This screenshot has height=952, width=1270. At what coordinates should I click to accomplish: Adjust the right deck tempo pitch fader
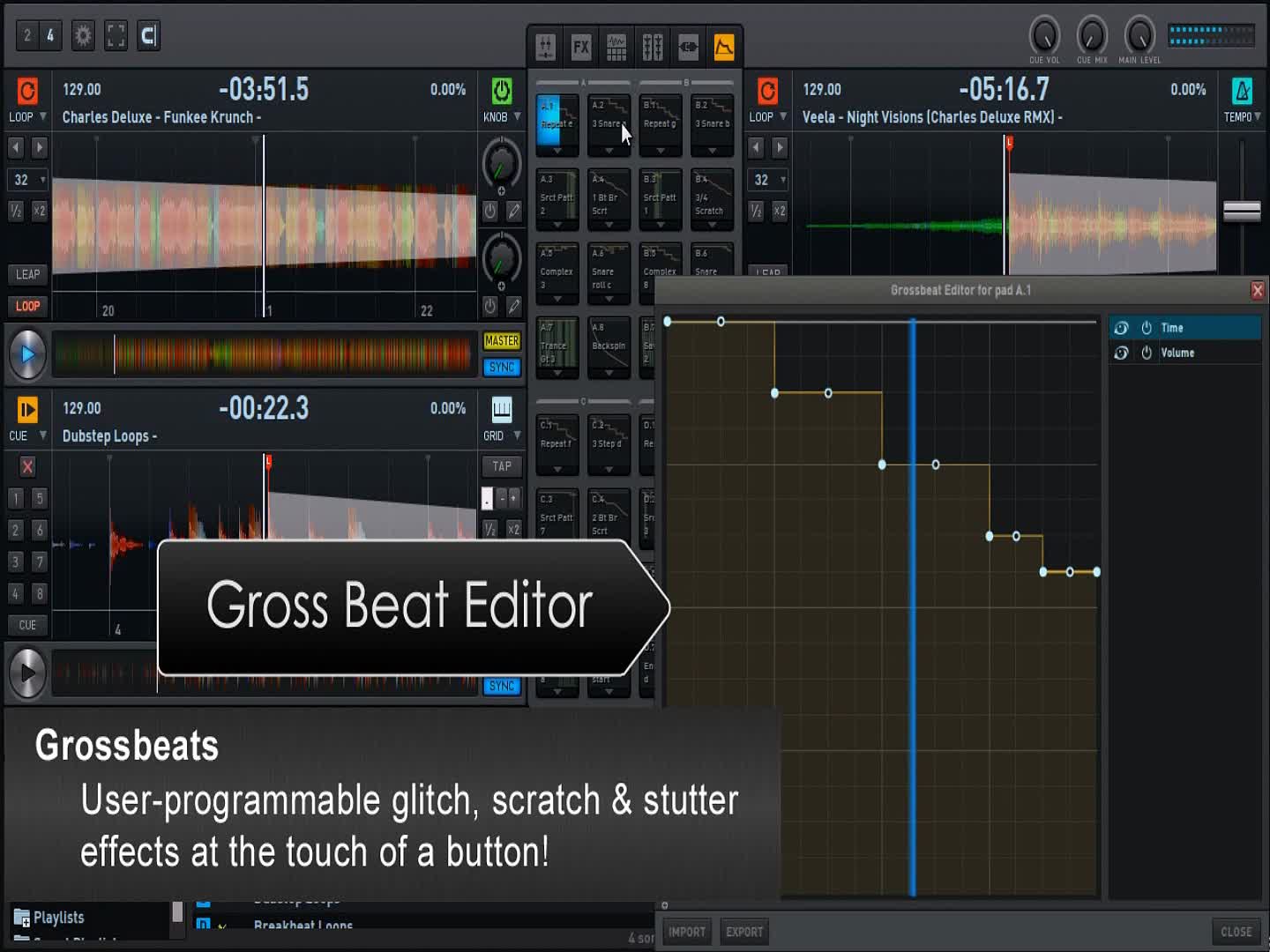(1242, 211)
